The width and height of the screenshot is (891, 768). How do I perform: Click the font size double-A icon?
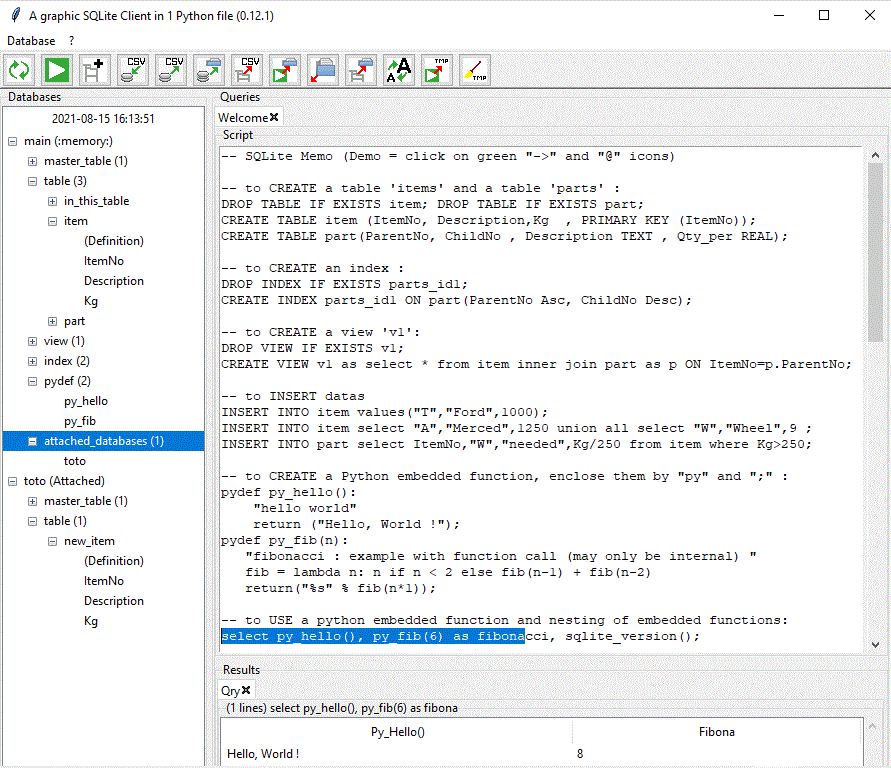[399, 70]
